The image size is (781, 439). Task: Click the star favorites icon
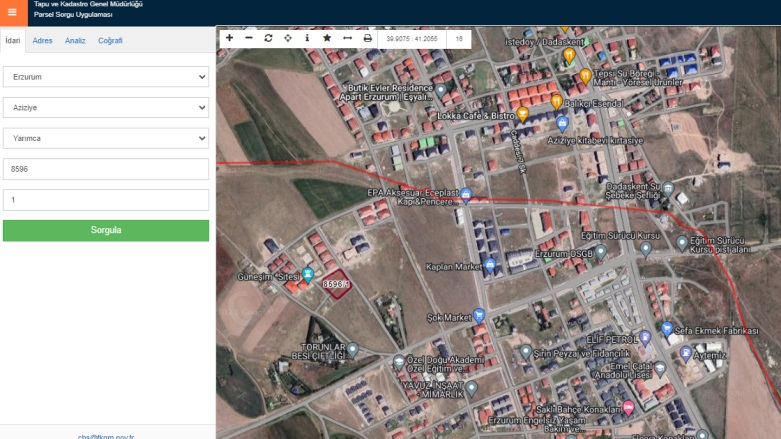tap(327, 38)
